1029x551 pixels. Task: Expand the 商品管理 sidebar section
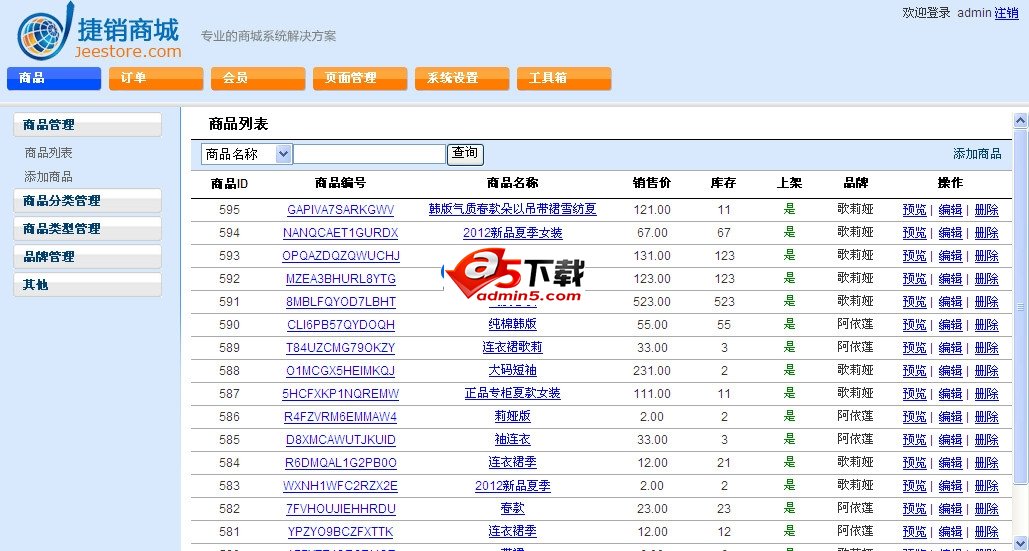pyautogui.click(x=87, y=125)
